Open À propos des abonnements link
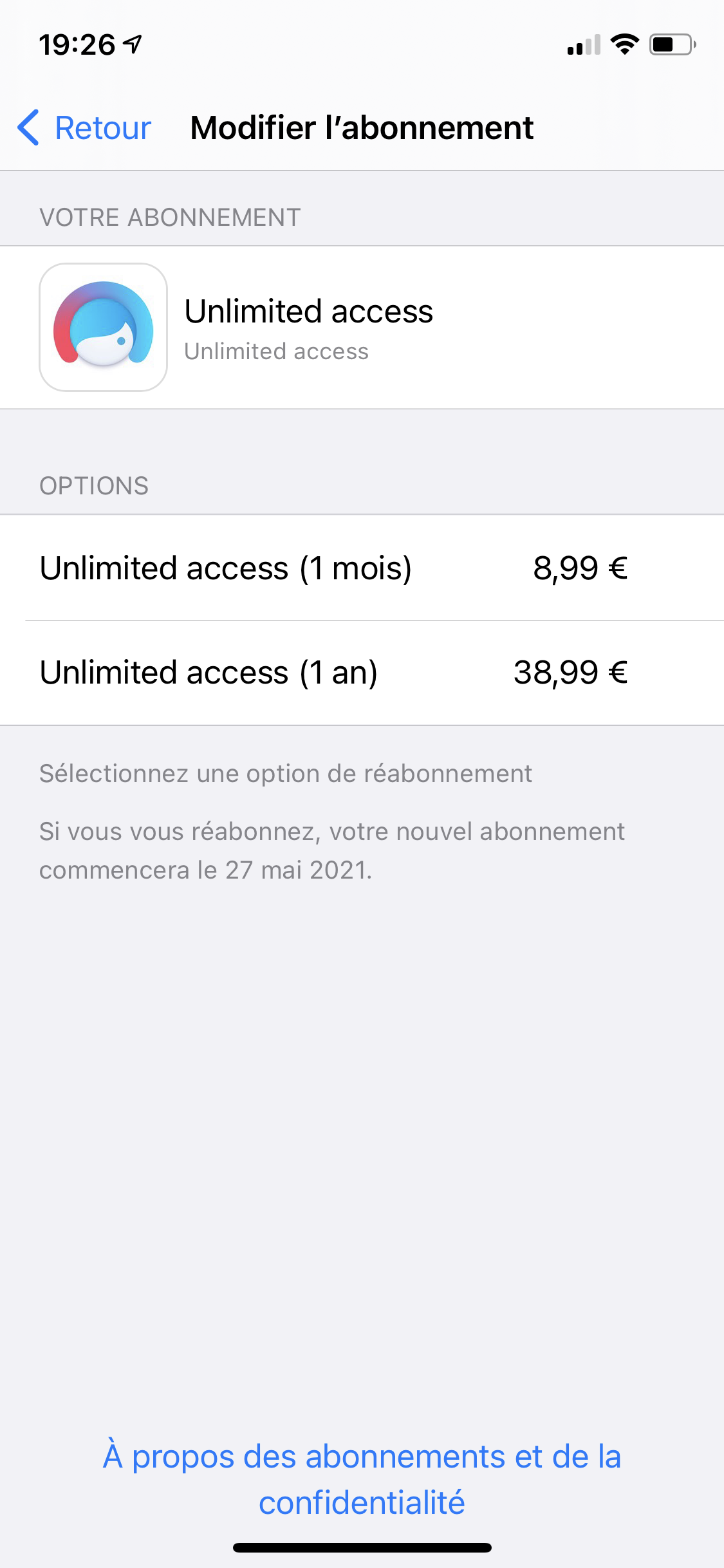The height and width of the screenshot is (1568, 724). (362, 1479)
